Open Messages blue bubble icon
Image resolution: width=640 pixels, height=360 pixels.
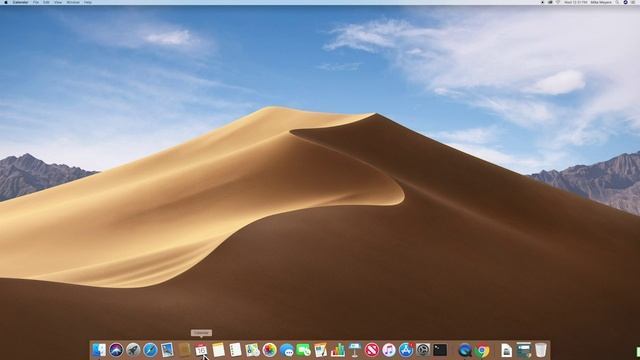[x=287, y=350]
